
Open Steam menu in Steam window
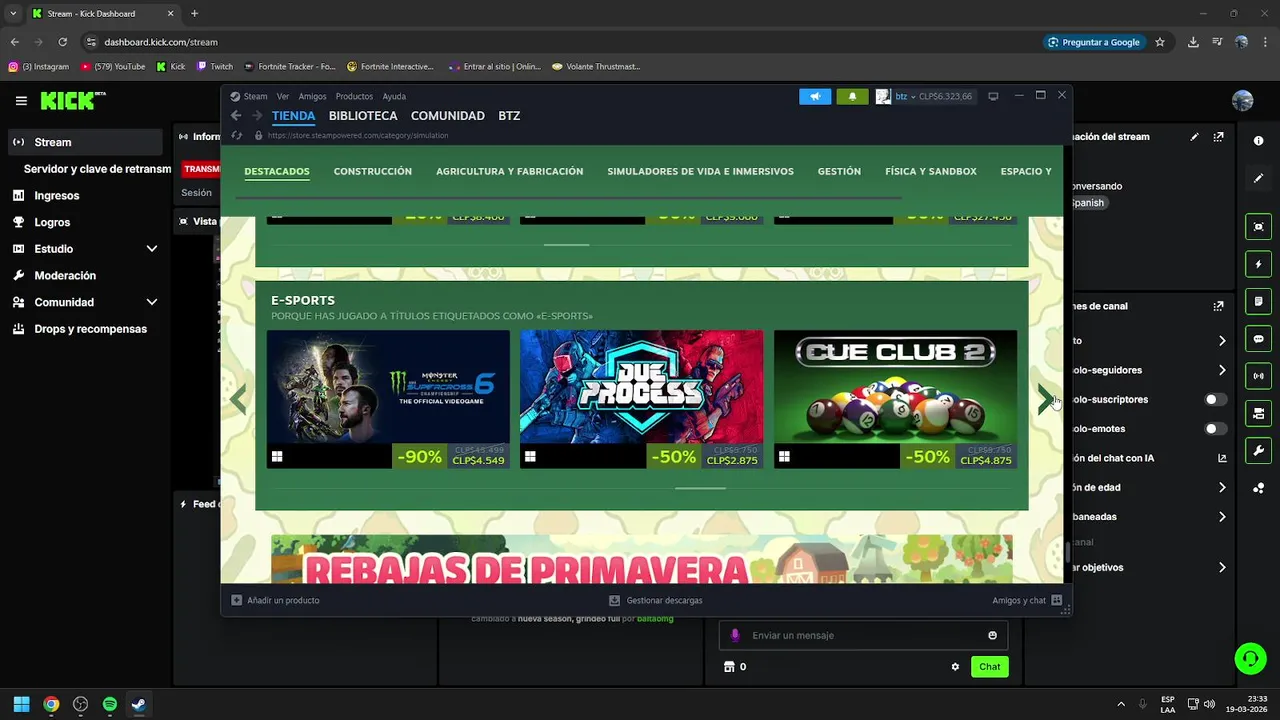tap(255, 96)
